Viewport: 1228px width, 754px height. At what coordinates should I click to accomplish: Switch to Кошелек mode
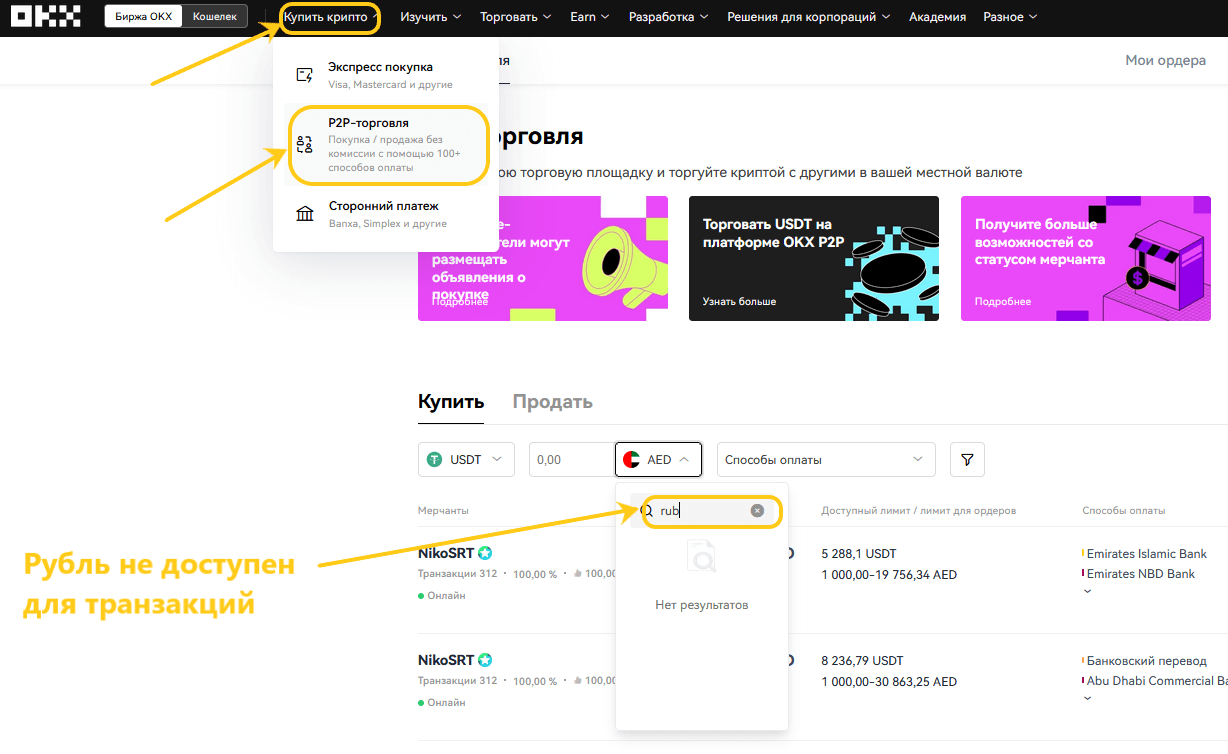(x=215, y=17)
